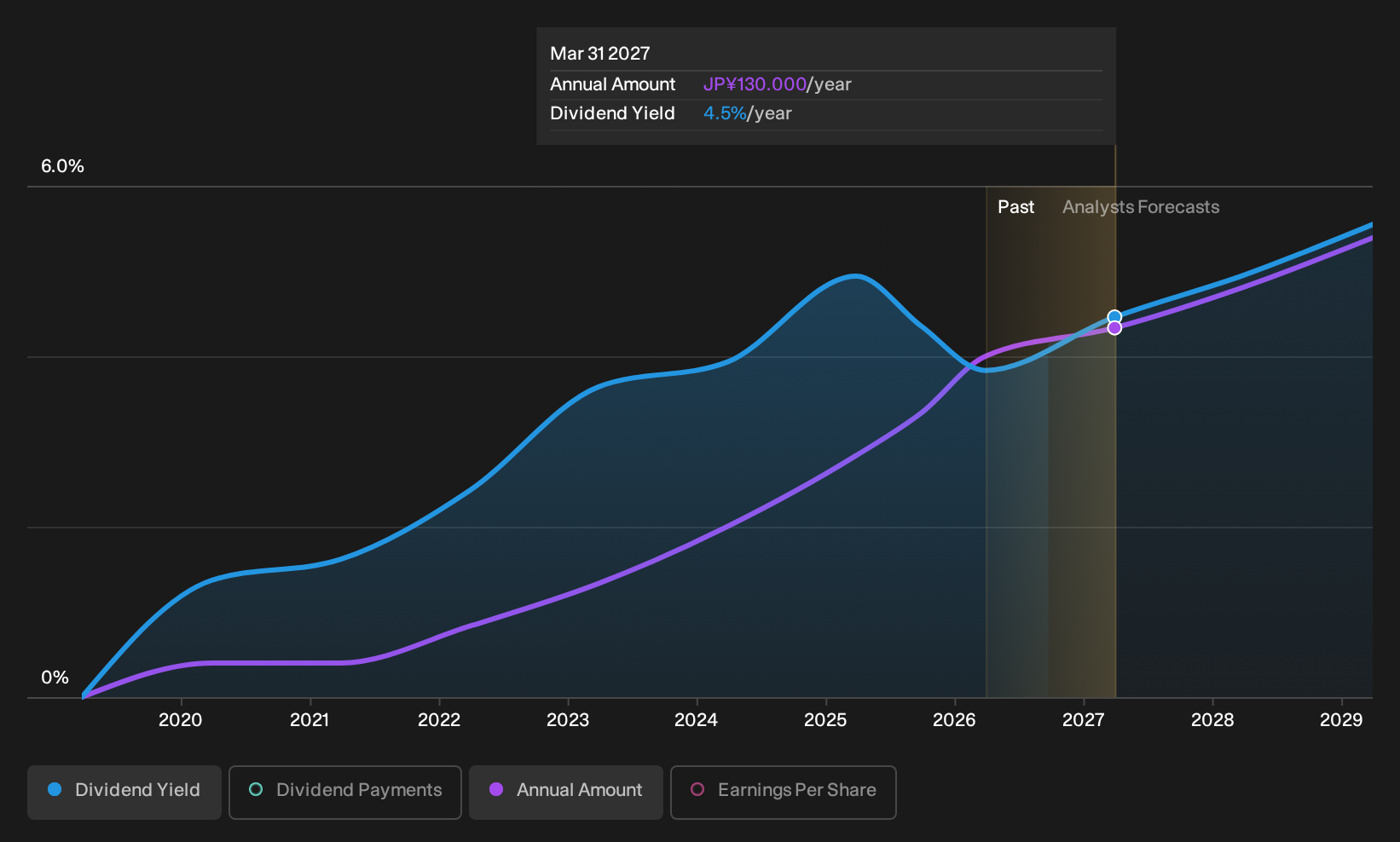Select the purple annual amount data point

[x=1114, y=328]
